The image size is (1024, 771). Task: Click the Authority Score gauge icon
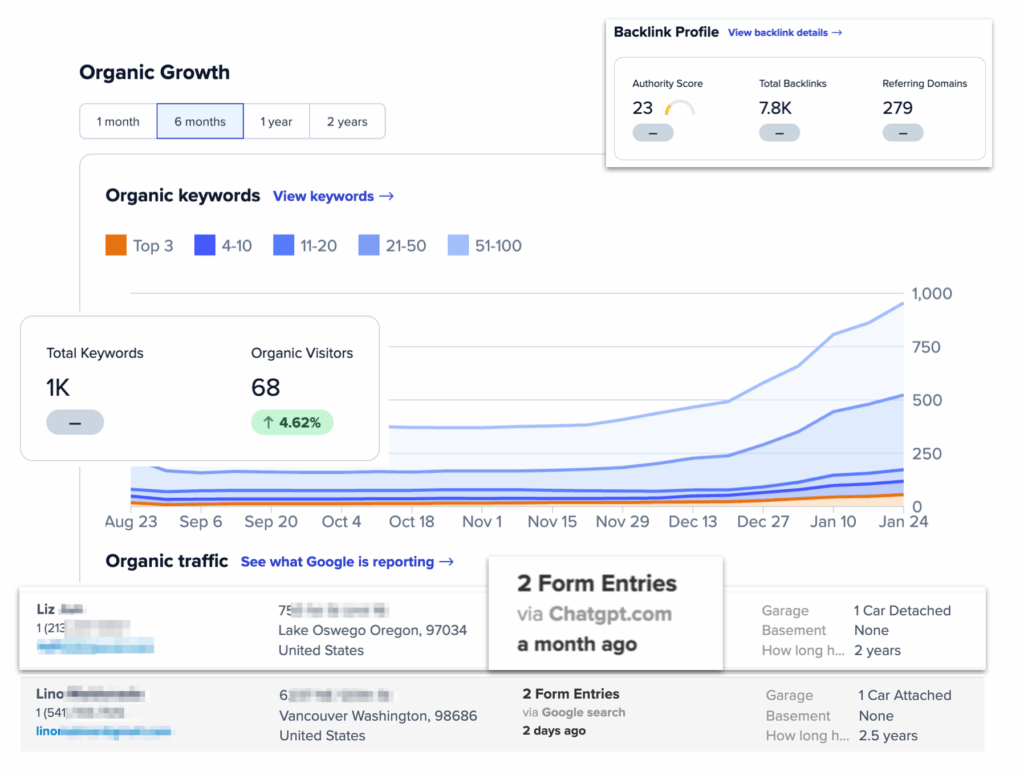pyautogui.click(x=679, y=108)
